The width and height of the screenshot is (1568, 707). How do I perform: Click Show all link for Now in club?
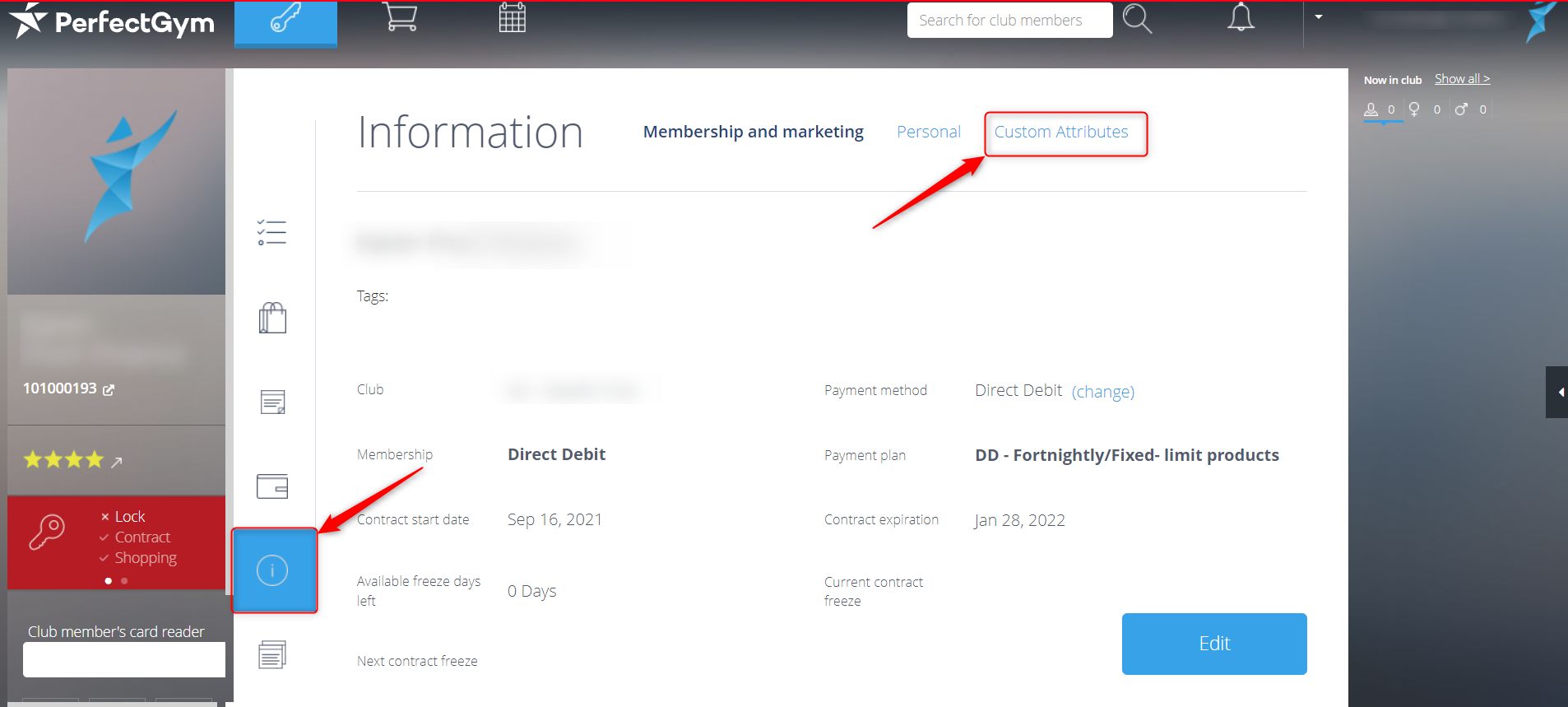point(1462,79)
